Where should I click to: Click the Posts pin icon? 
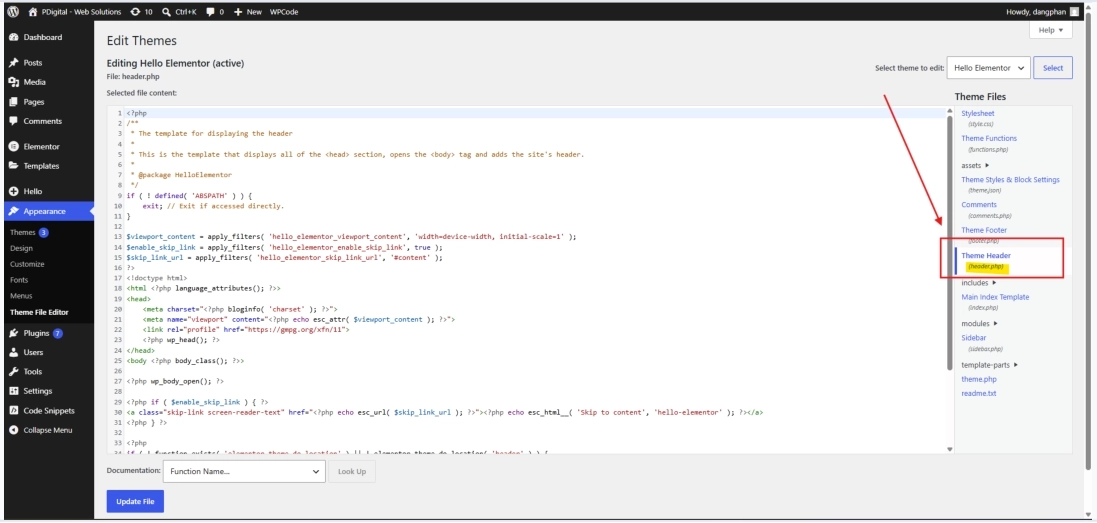[13, 62]
